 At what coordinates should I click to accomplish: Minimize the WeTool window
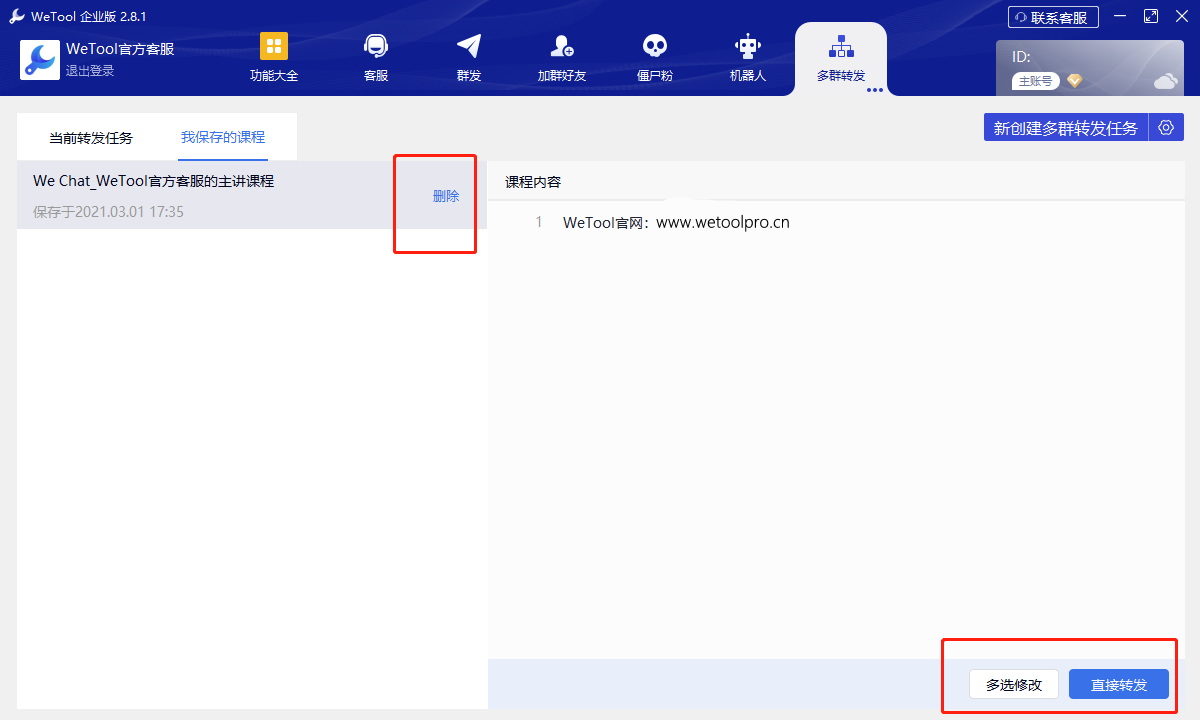tap(1120, 17)
